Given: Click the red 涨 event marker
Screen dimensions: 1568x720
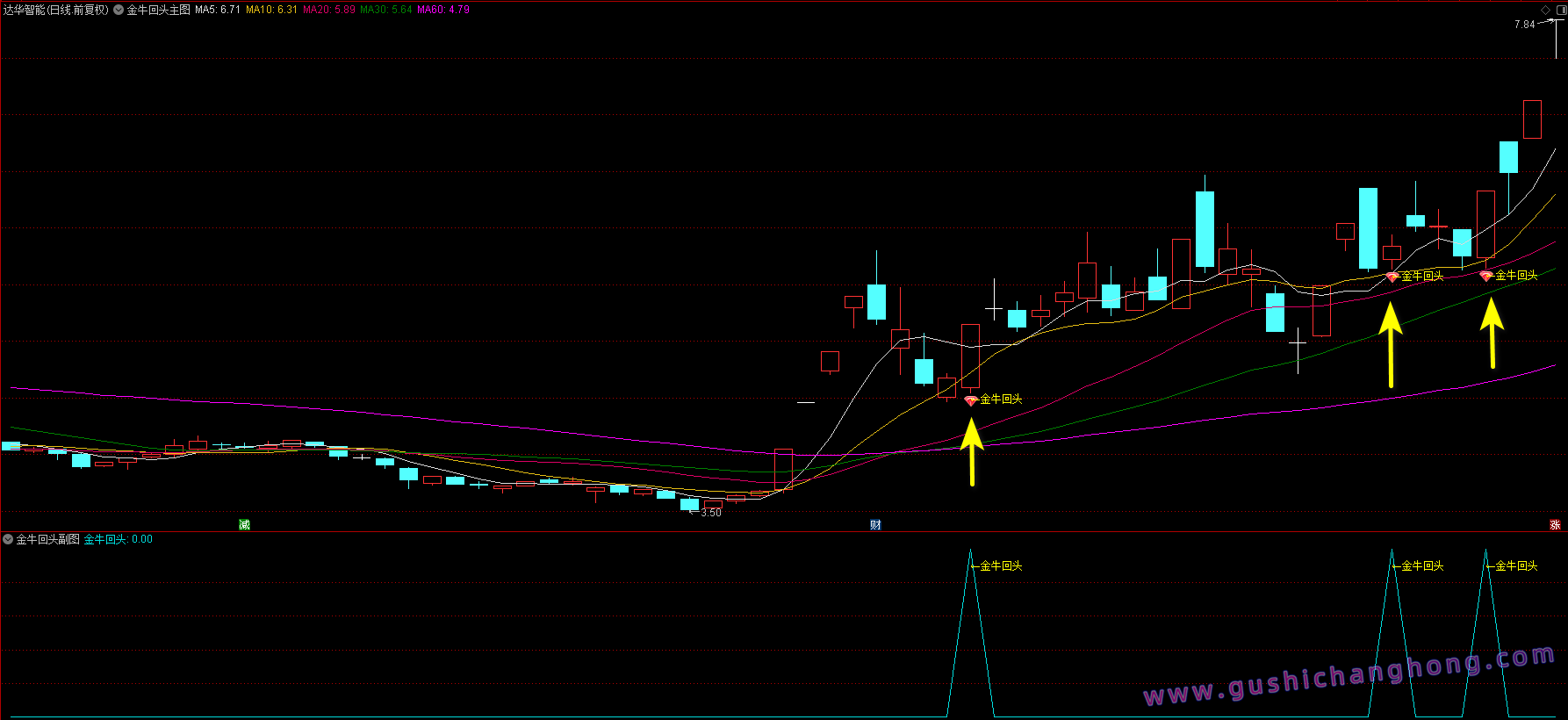Looking at the screenshot, I should coord(1555,525).
